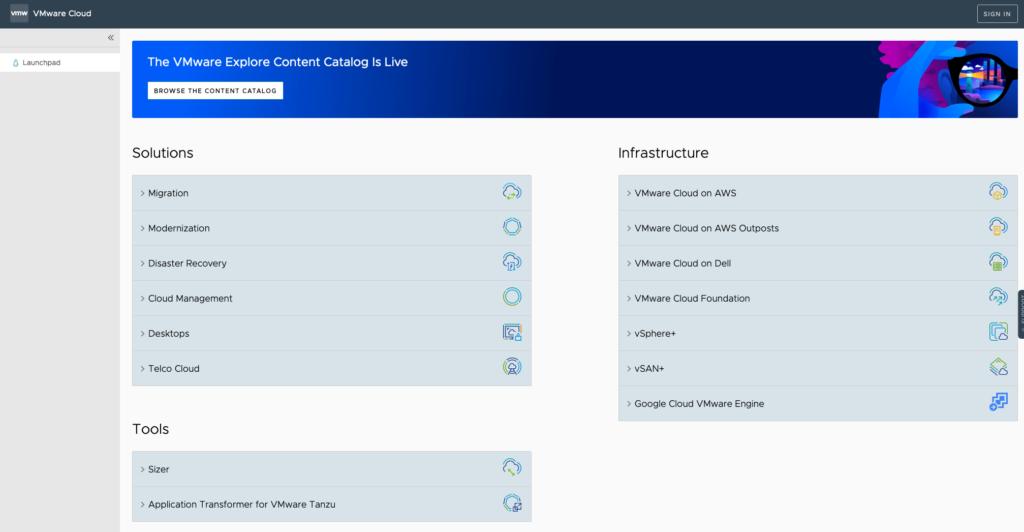Click Application Transformer for VMware Tanzu text
1024x532 pixels.
coord(242,505)
